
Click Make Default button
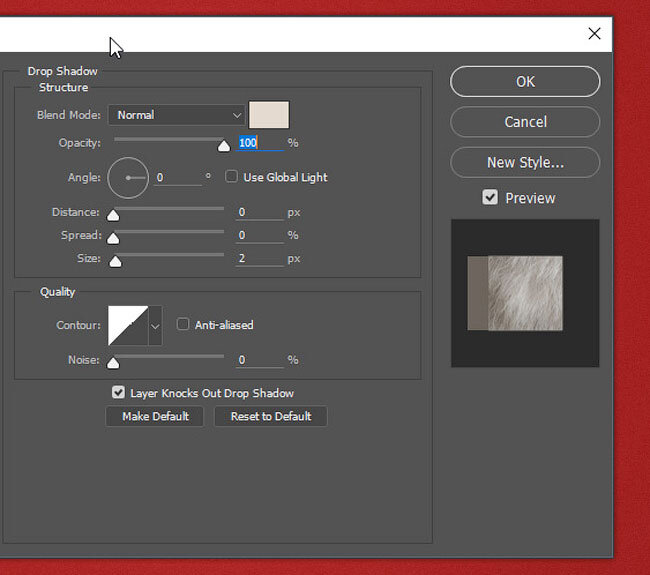(155, 416)
